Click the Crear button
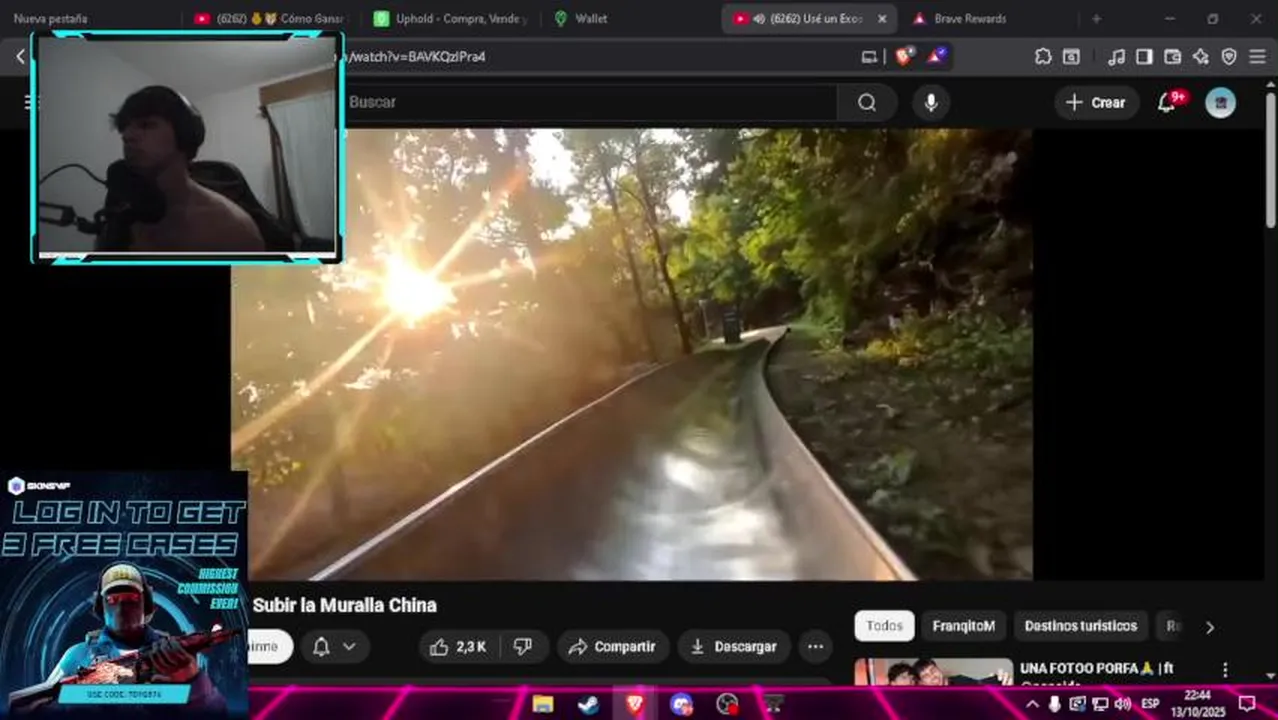Viewport: 1278px width, 720px height. click(1095, 102)
